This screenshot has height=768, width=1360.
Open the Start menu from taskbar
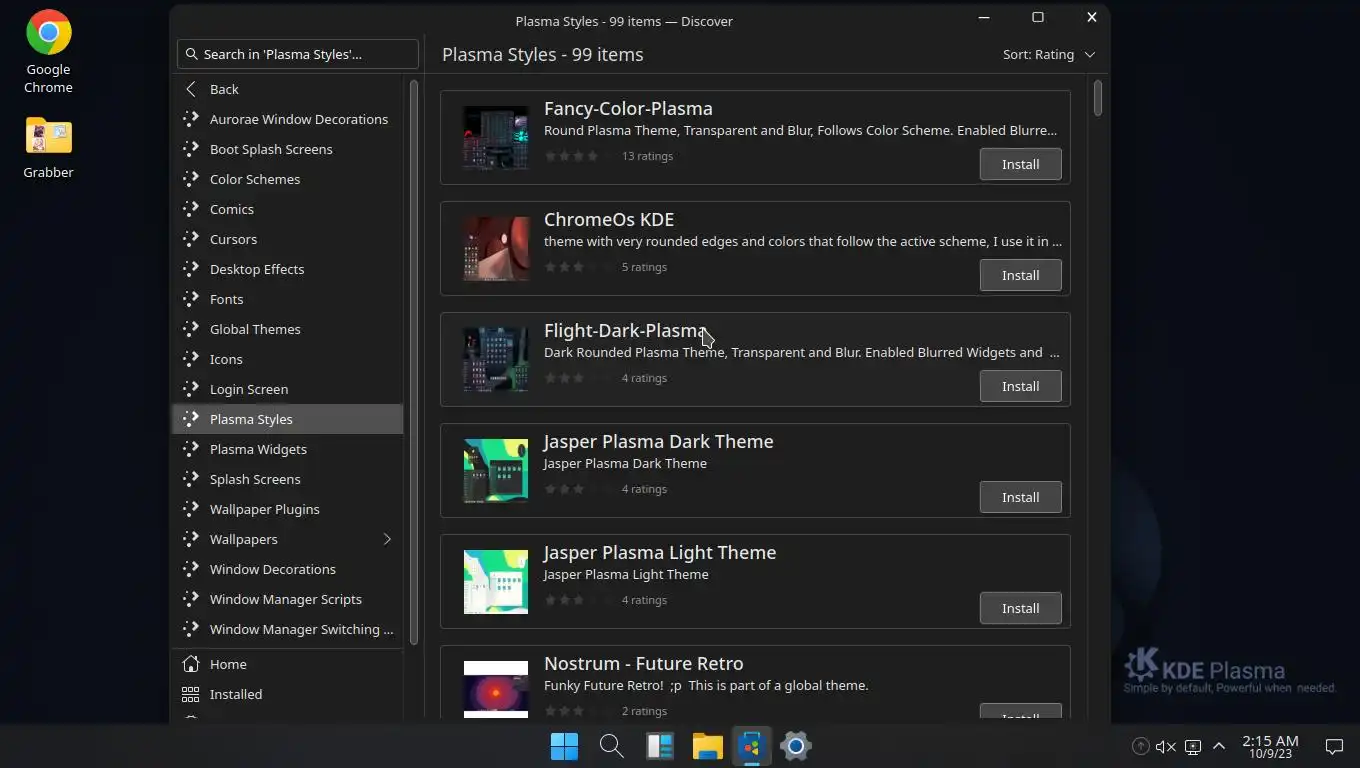[564, 746]
